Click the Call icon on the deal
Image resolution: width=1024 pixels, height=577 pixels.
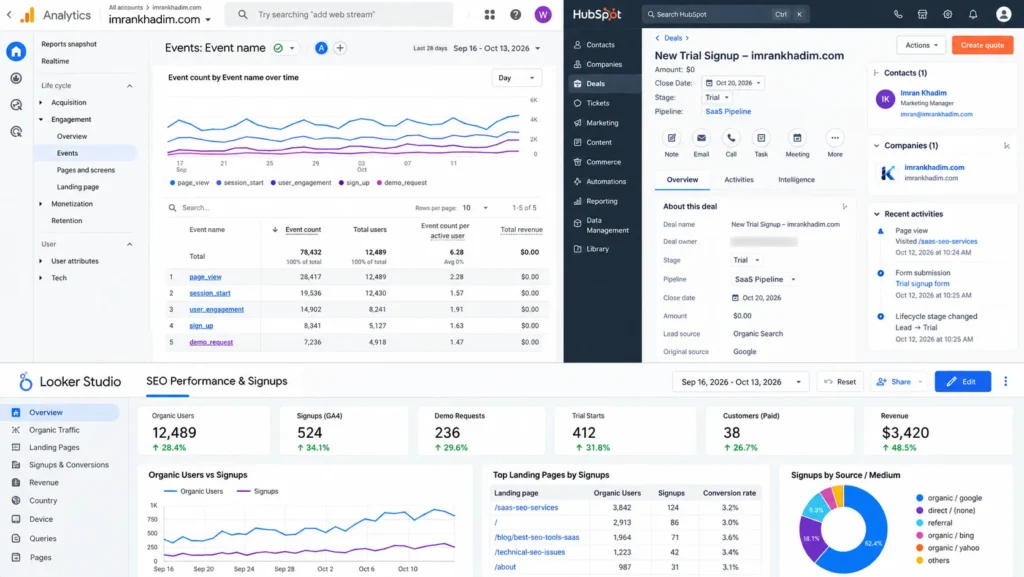(731, 138)
